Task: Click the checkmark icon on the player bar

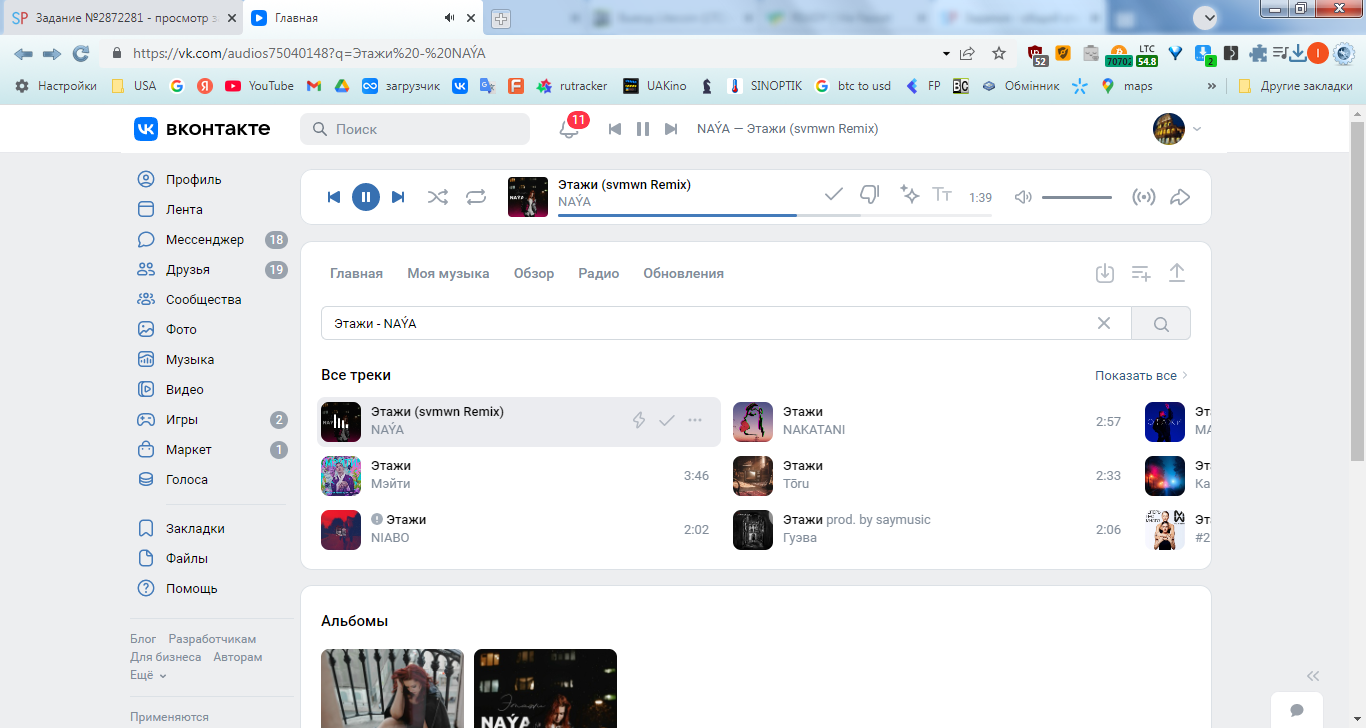Action: click(x=833, y=195)
